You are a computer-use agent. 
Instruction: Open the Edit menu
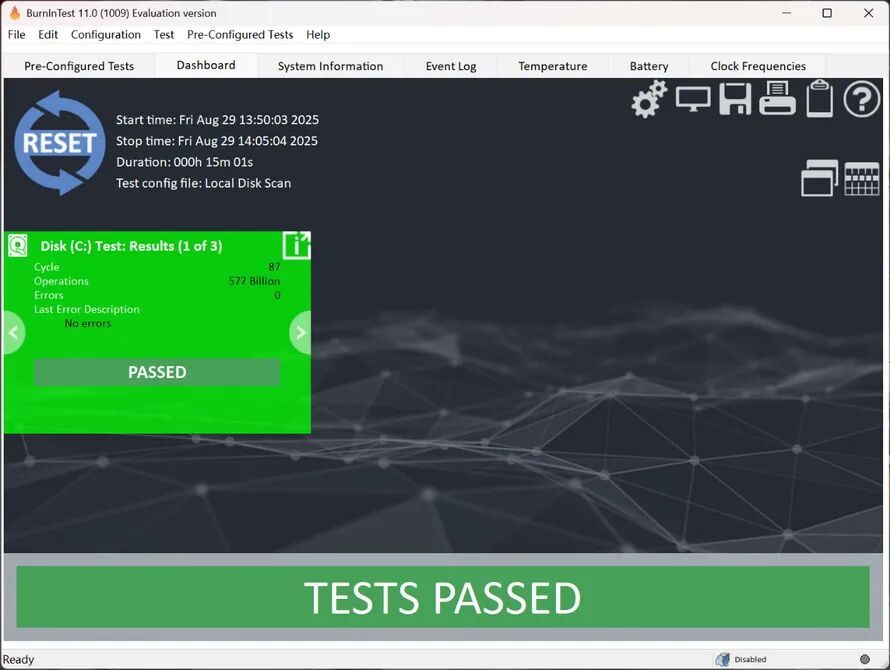click(x=48, y=35)
